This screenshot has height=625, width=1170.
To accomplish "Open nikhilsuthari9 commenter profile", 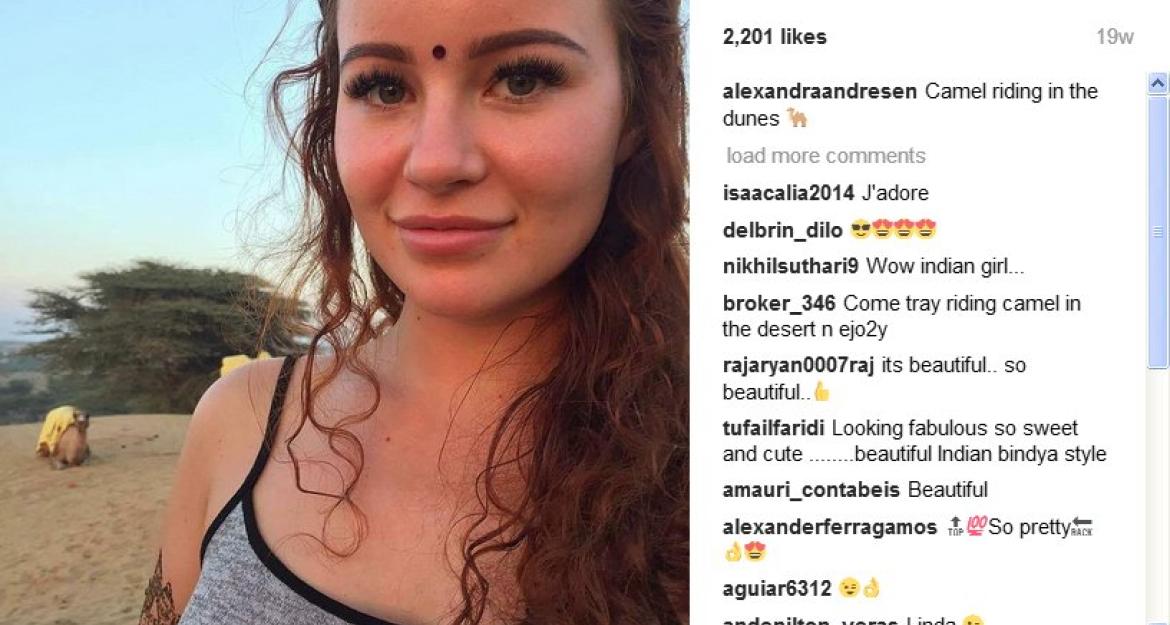I will click(x=790, y=266).
